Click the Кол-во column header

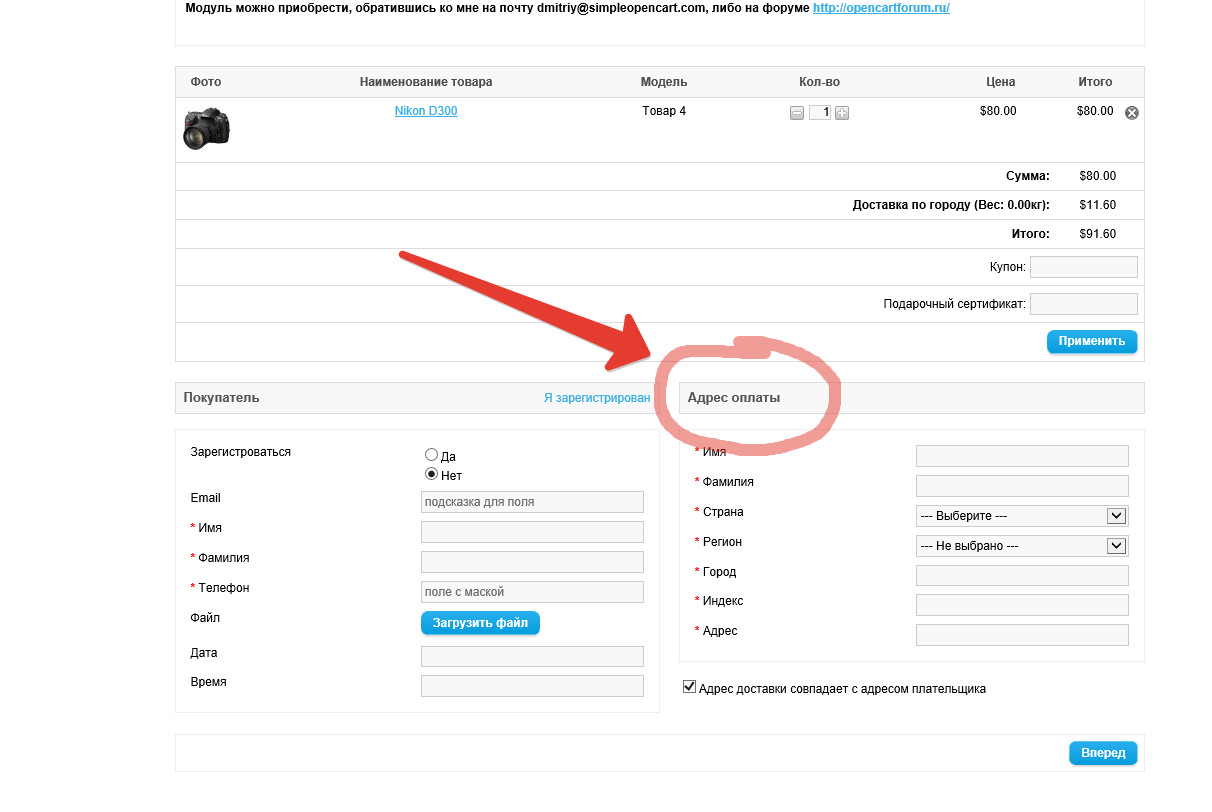pyautogui.click(x=820, y=82)
